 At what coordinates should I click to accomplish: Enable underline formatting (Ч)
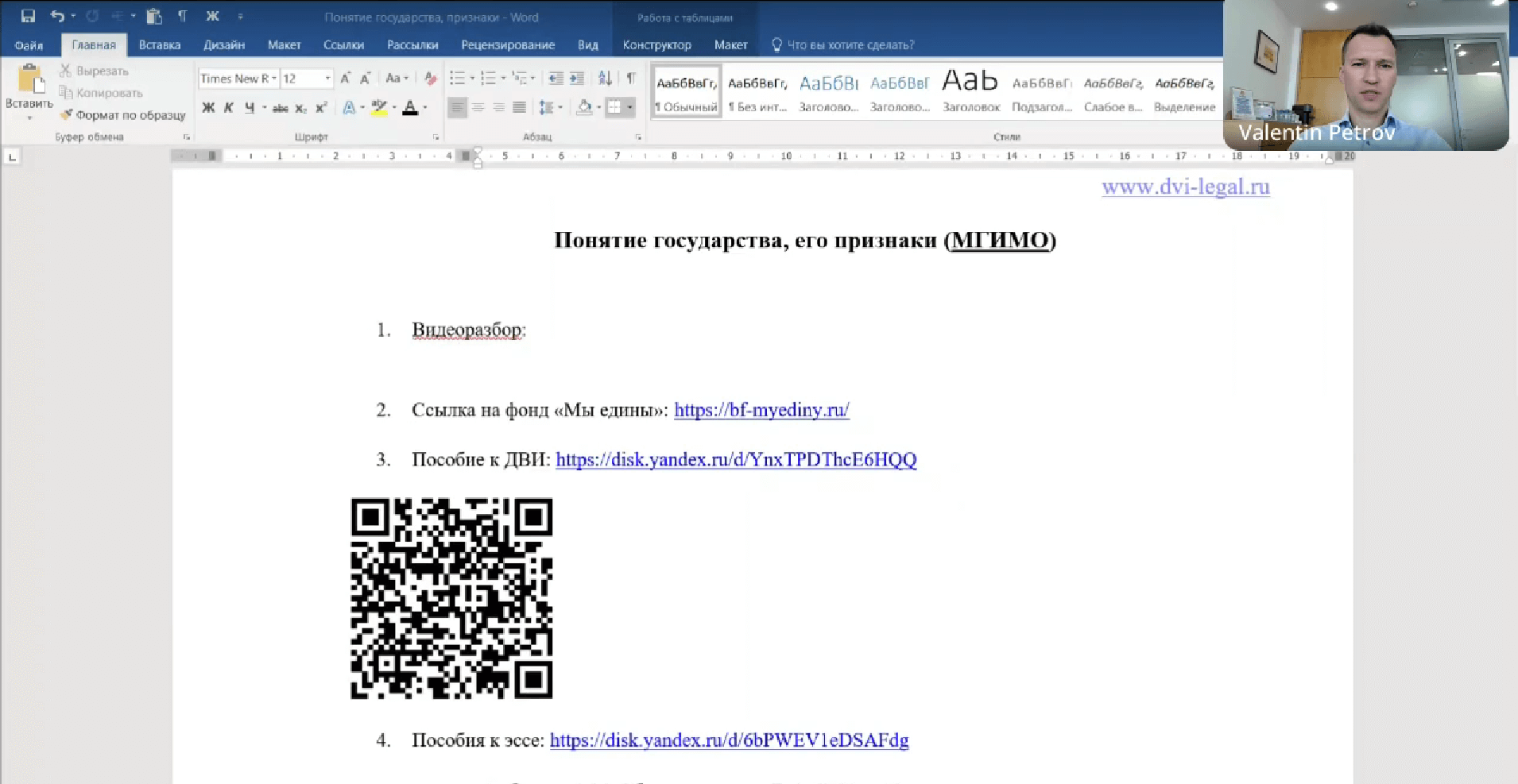point(248,107)
